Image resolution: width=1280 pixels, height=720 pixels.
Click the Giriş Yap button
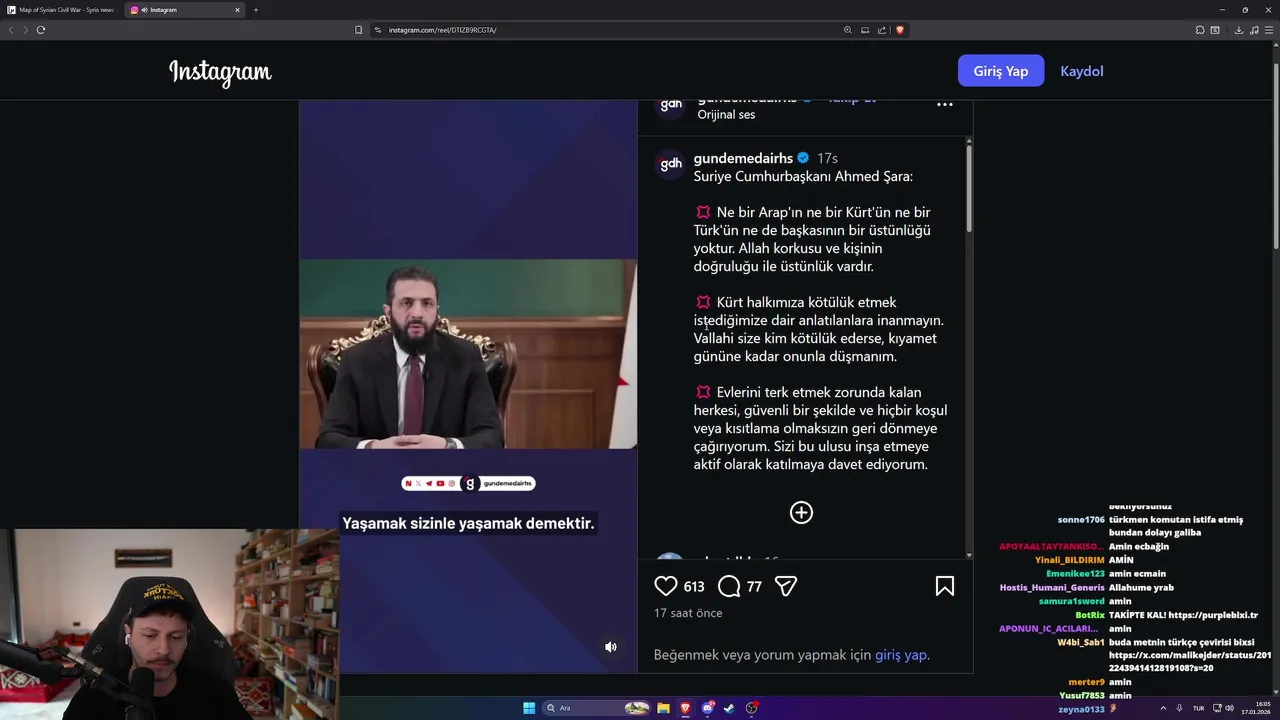click(x=1001, y=71)
